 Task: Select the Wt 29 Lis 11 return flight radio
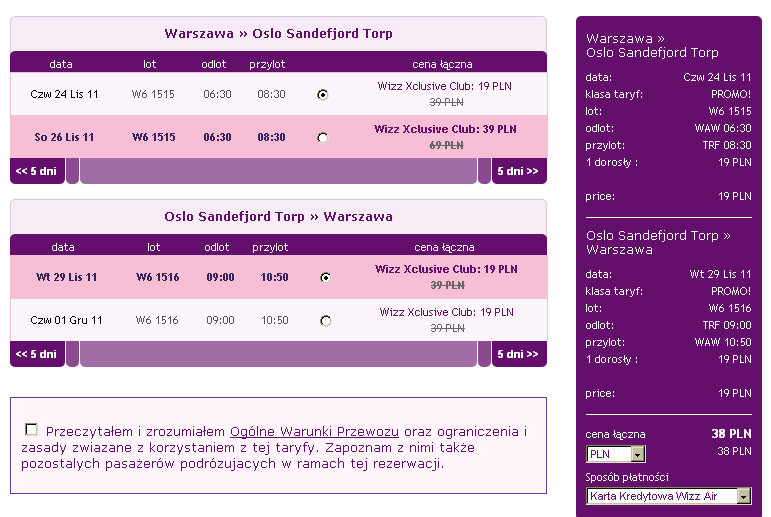coord(326,278)
